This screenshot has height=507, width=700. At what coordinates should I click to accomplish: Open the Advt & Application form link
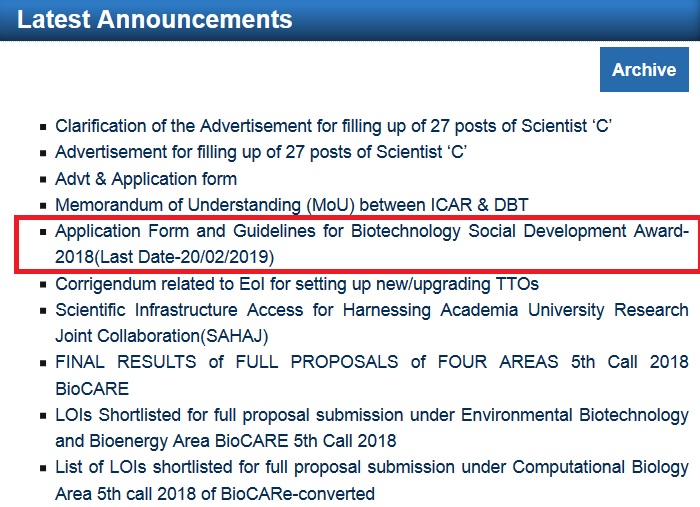point(146,179)
